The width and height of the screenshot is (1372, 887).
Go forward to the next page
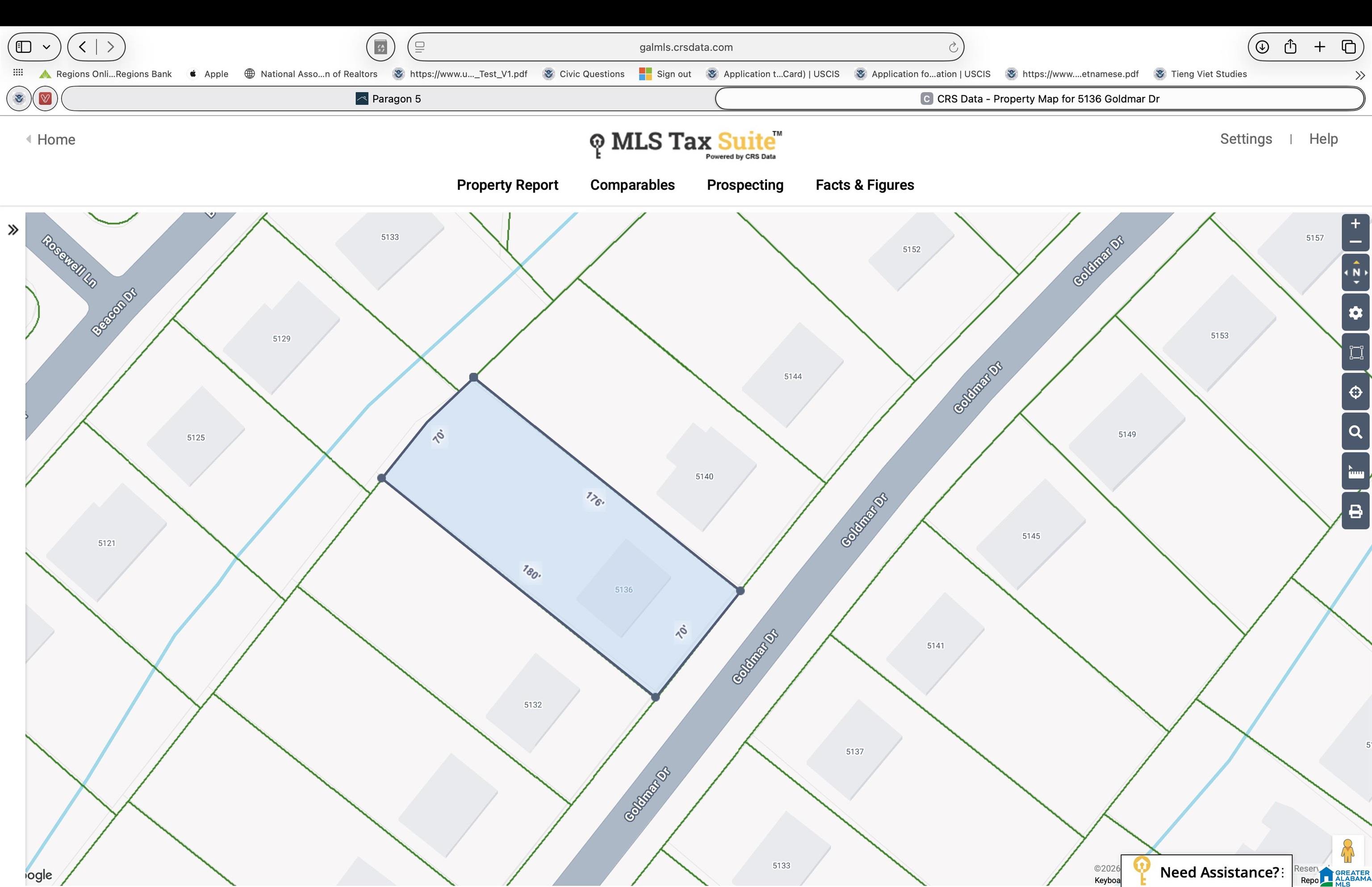110,46
